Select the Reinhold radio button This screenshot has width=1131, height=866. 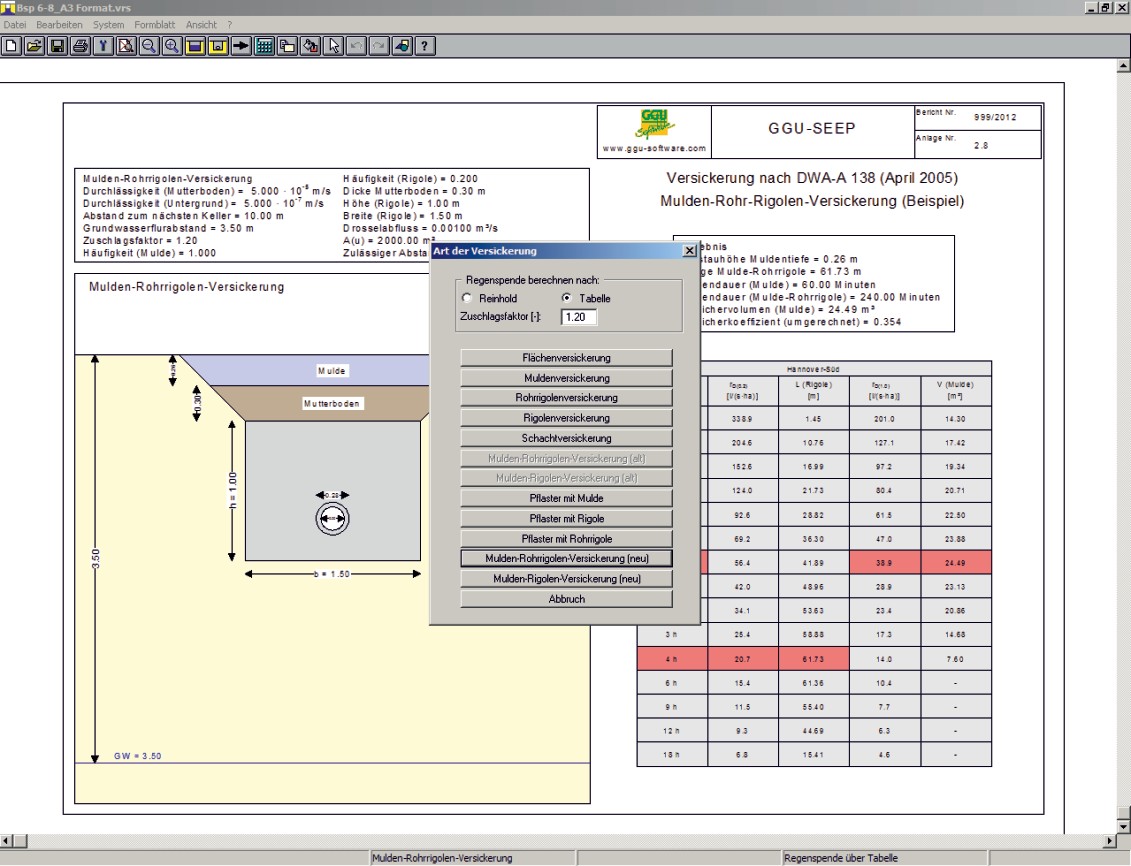466,299
